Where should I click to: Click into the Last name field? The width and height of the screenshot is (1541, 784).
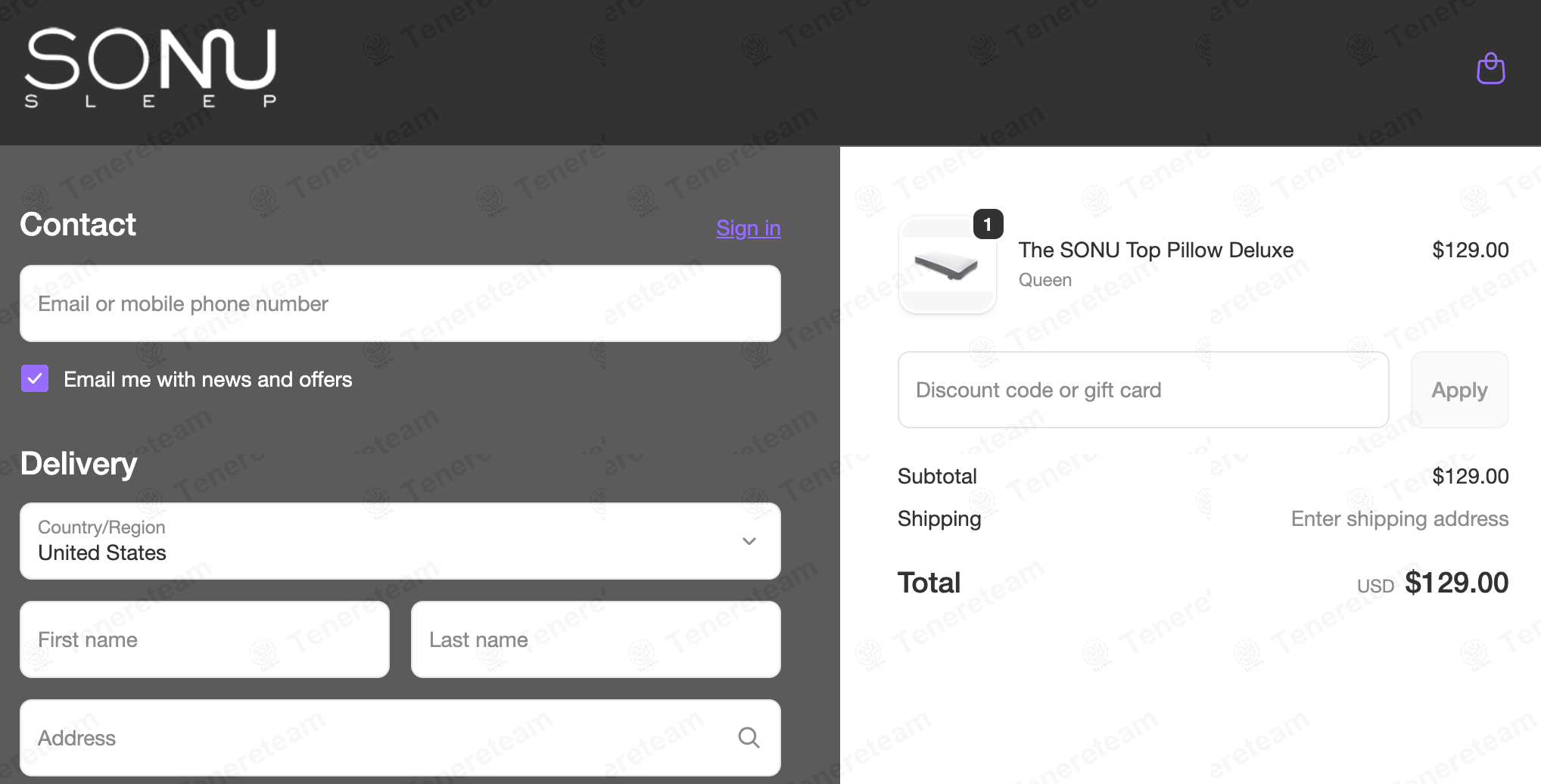click(x=596, y=639)
